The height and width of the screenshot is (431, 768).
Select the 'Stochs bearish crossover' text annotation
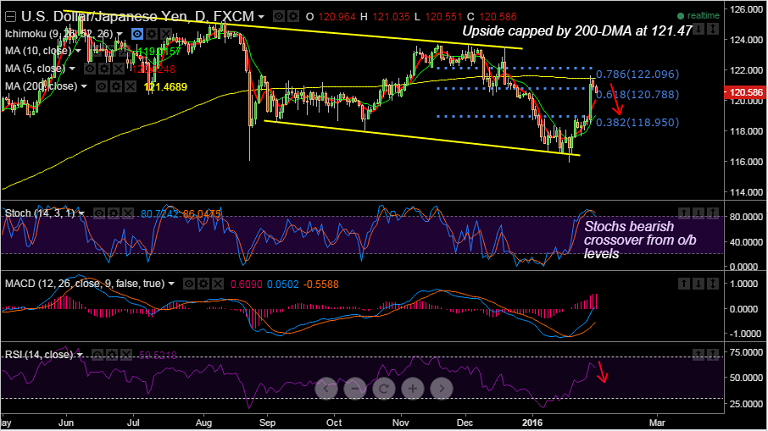[x=640, y=240]
